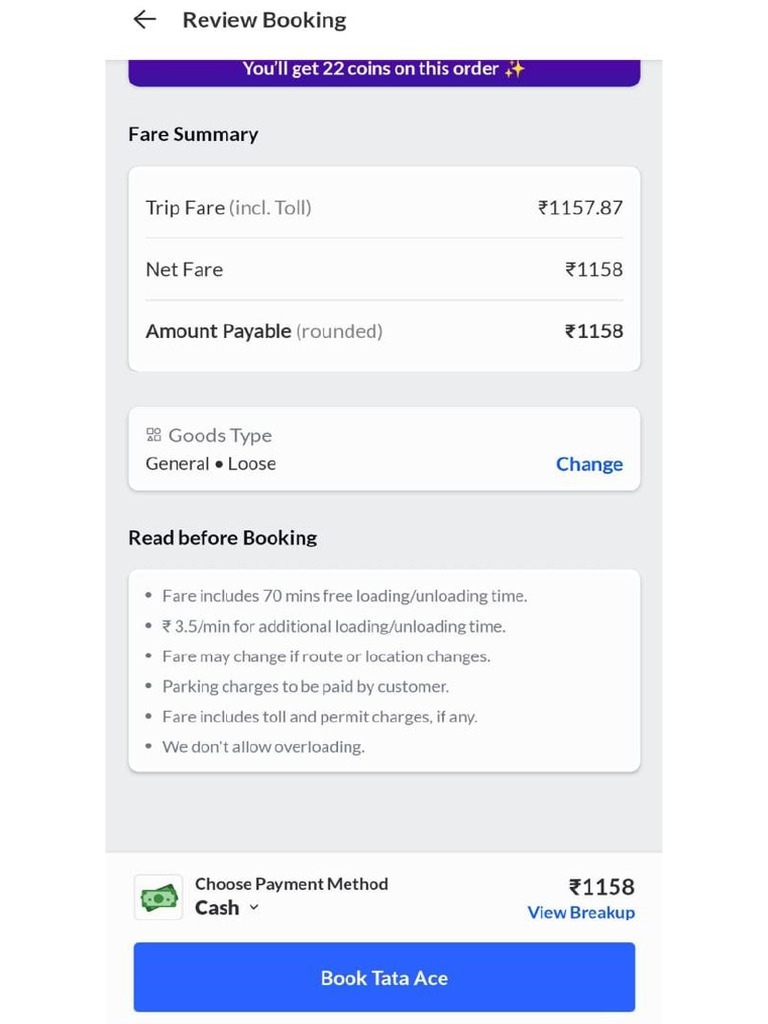The width and height of the screenshot is (768, 1024).
Task: Tap the General Loose goods text
Action: coord(210,464)
